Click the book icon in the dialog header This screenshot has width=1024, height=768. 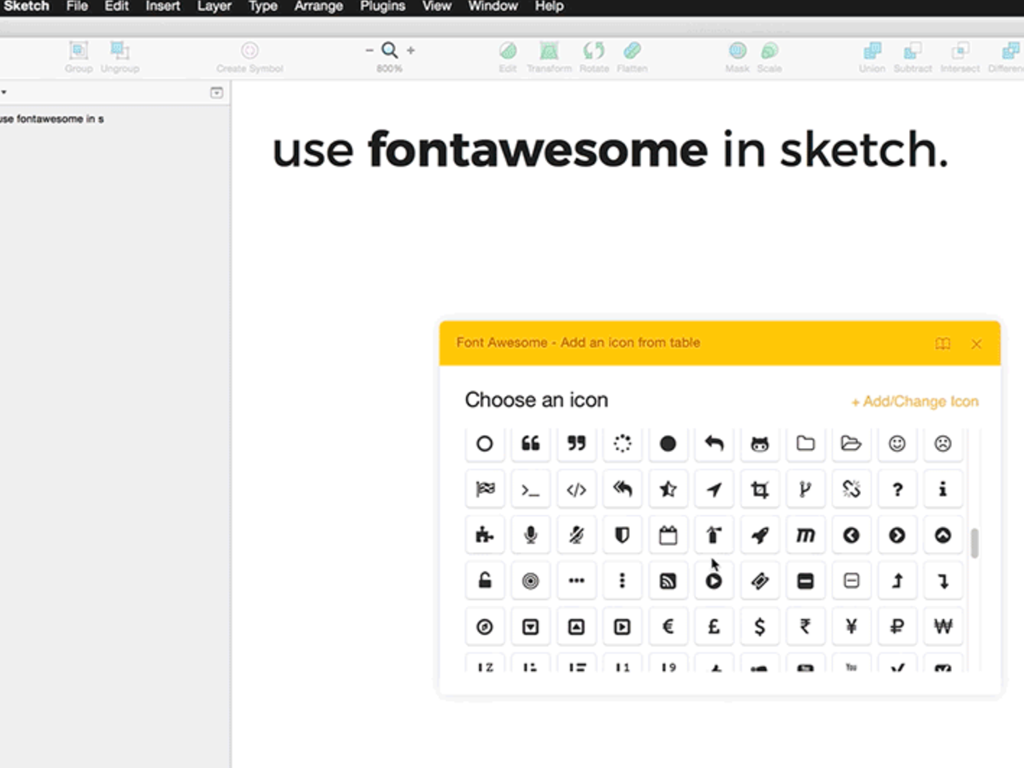click(942, 343)
